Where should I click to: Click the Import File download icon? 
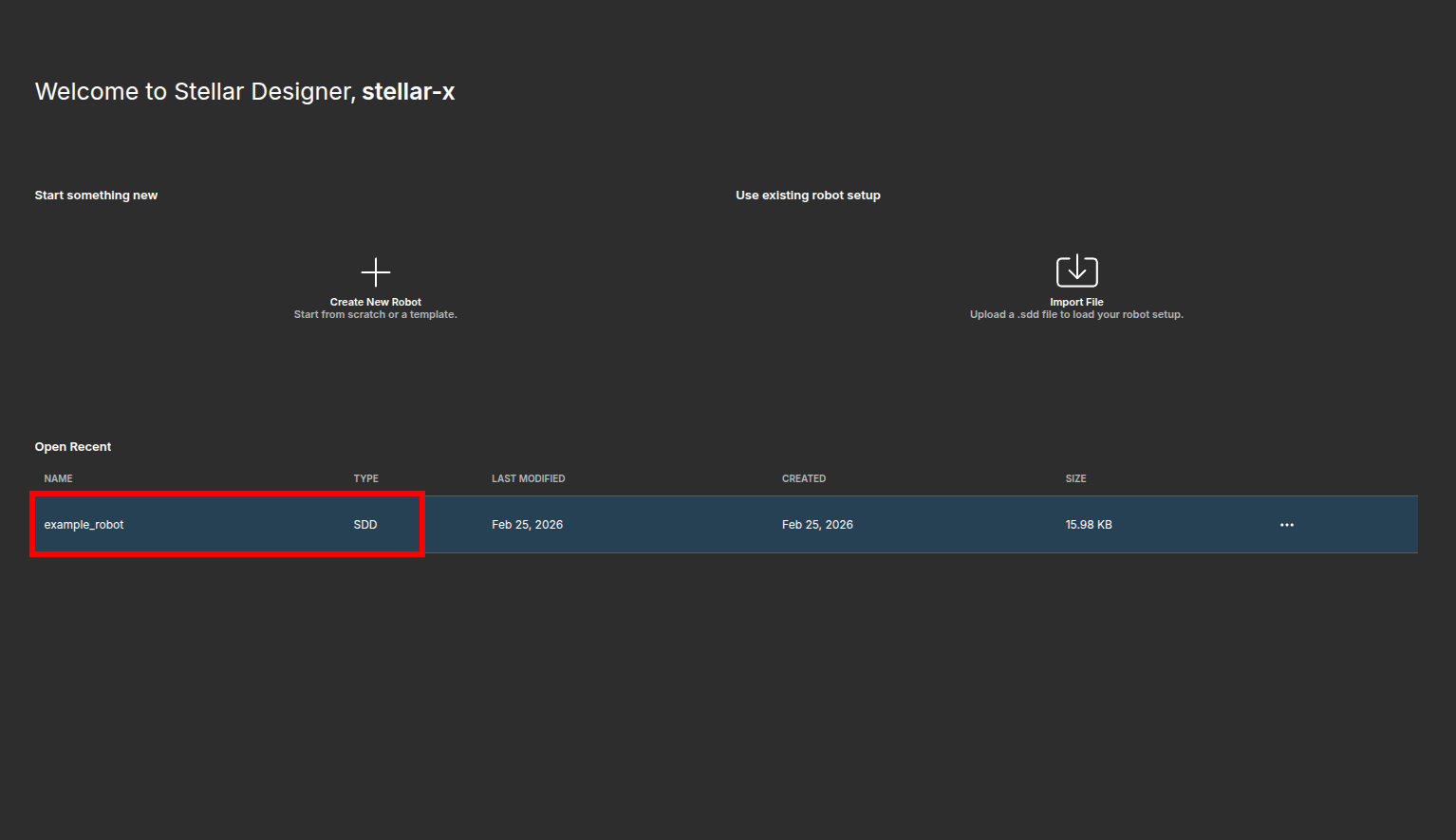click(x=1076, y=271)
